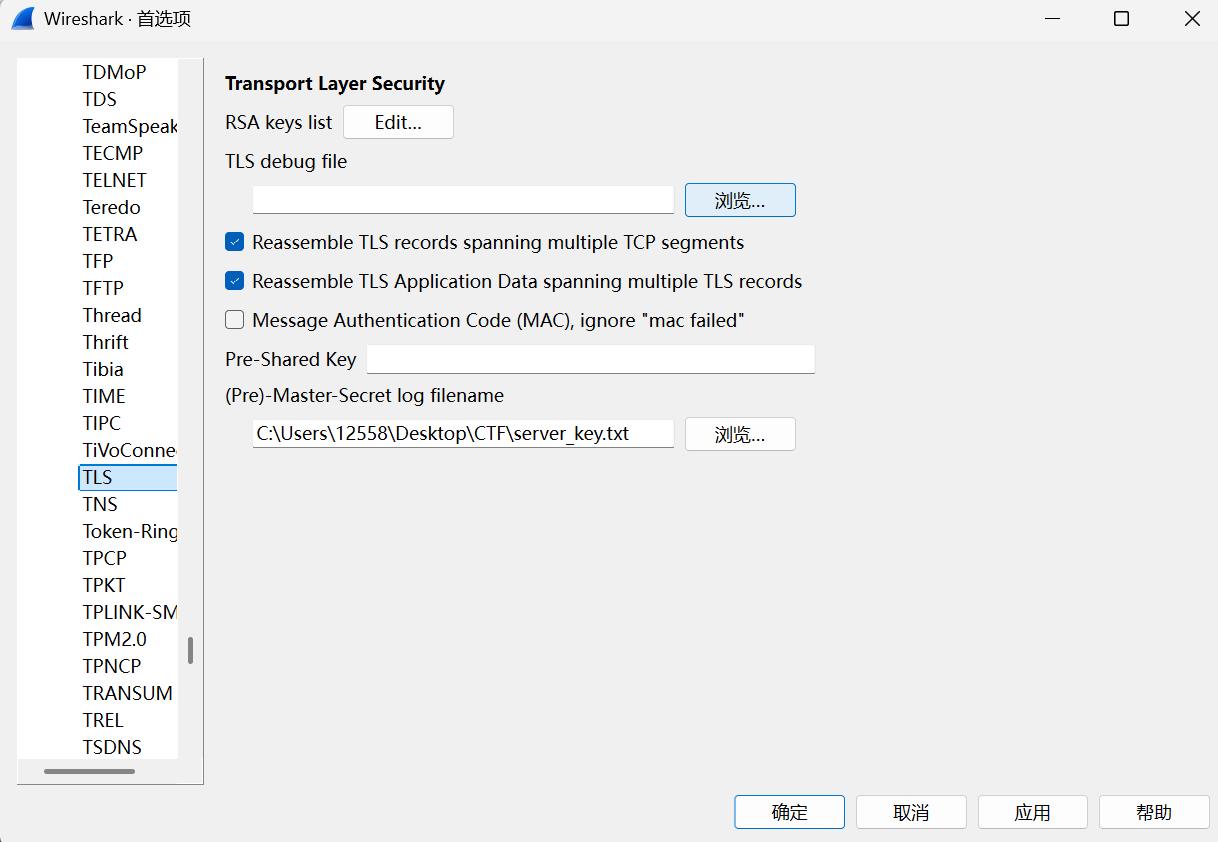Open RSA keys list Edit button
Viewport: 1218px width, 842px height.
tap(398, 122)
